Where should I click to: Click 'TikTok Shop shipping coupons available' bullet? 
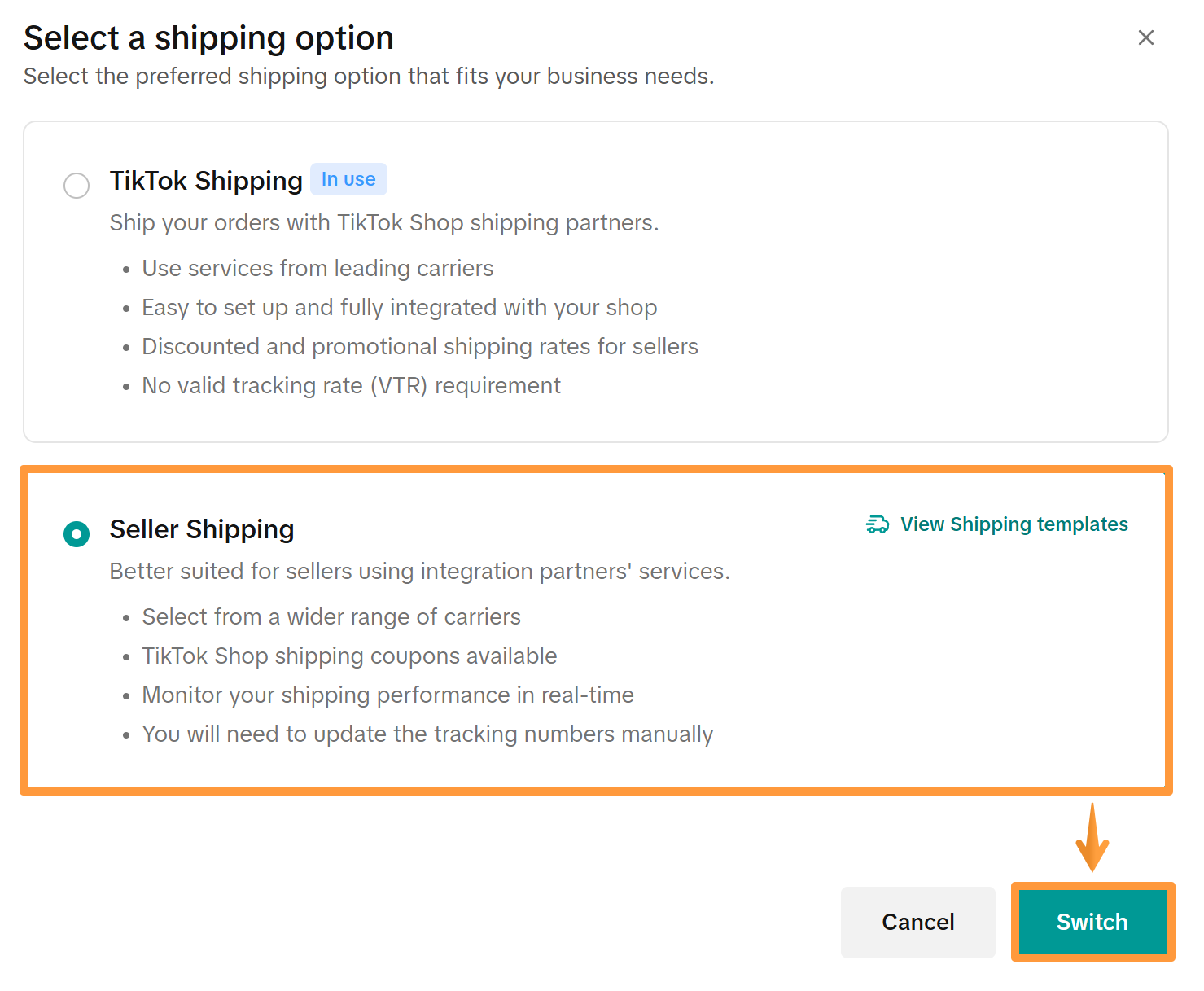(350, 656)
